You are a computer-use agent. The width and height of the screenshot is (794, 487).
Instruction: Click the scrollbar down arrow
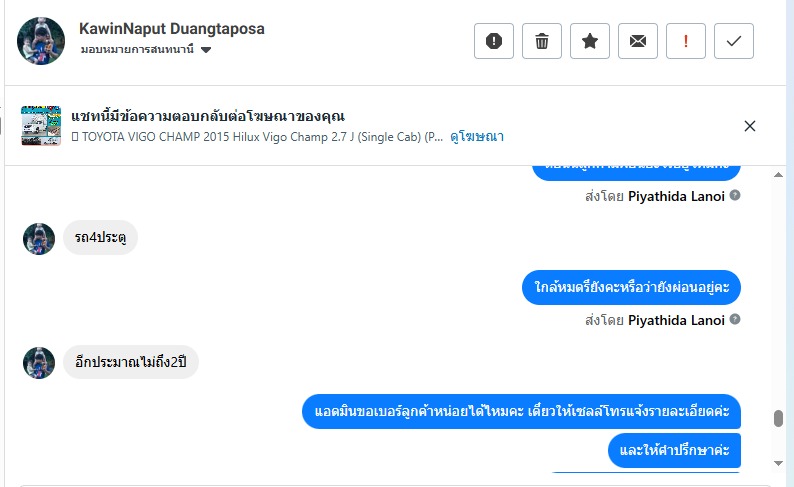tap(778, 463)
